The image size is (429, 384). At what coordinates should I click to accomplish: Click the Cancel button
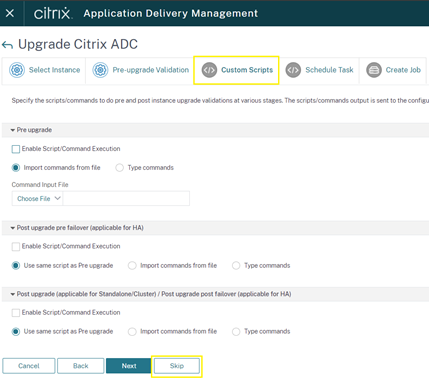(29, 366)
